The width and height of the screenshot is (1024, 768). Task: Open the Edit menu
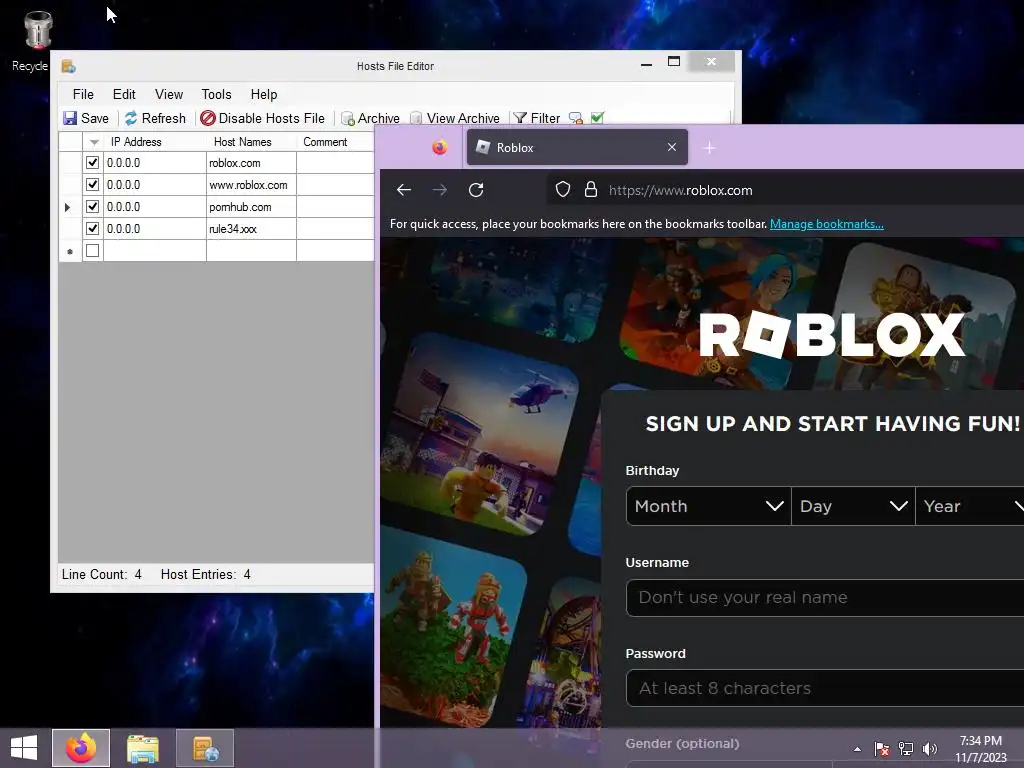coord(124,94)
